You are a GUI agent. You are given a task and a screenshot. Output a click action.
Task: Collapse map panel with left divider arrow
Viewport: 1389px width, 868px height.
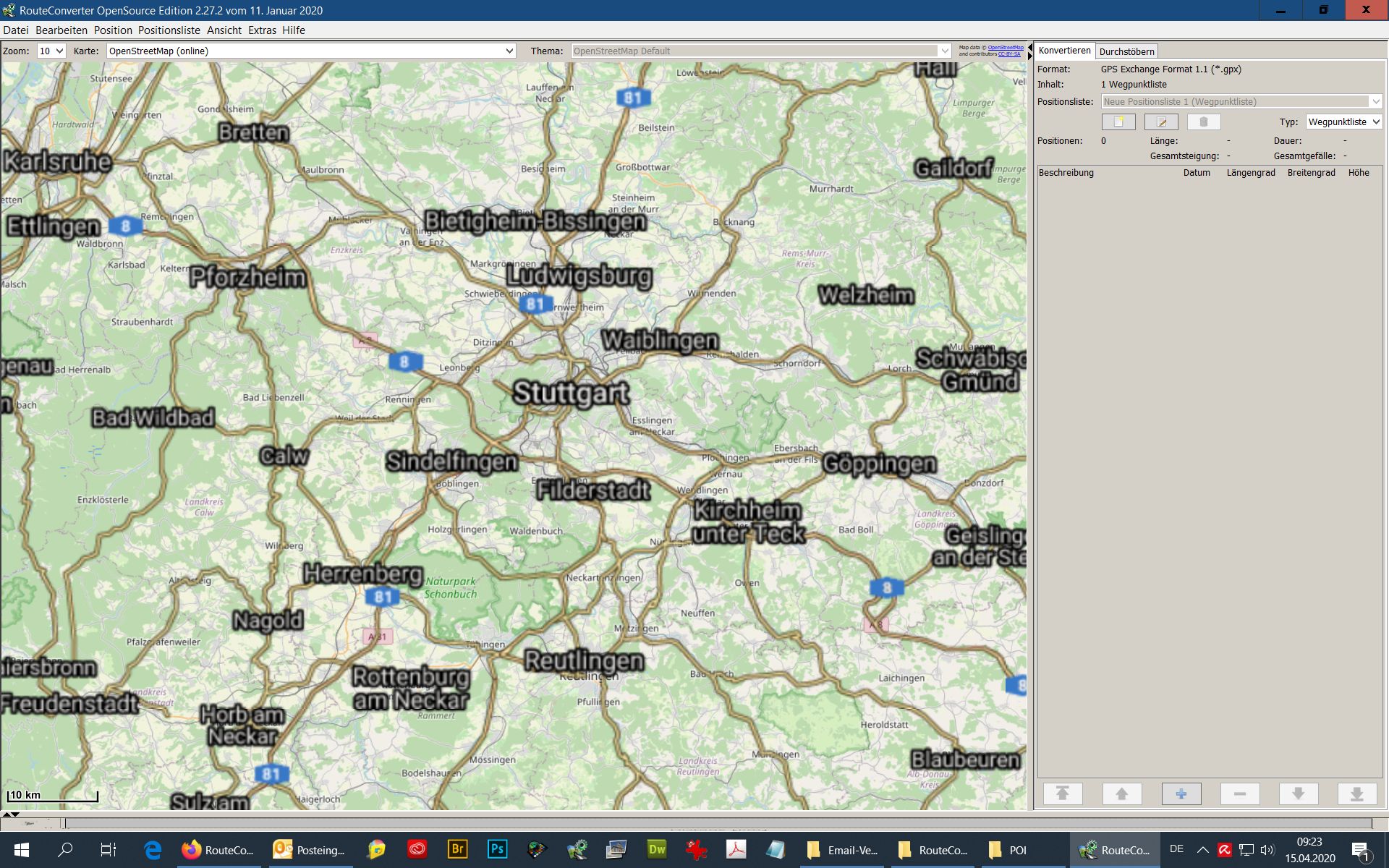tap(1030, 47)
